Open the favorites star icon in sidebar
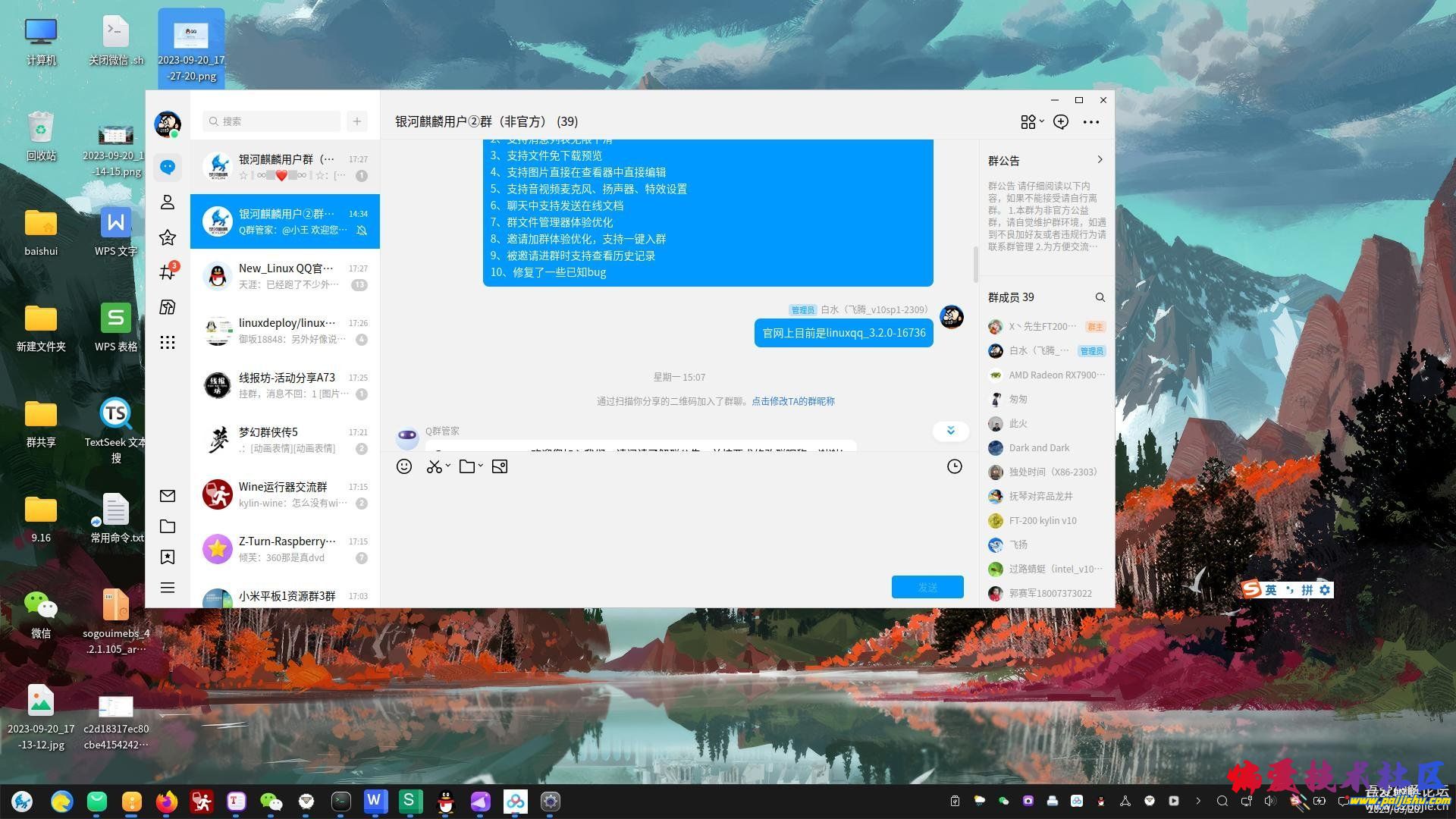 [168, 238]
